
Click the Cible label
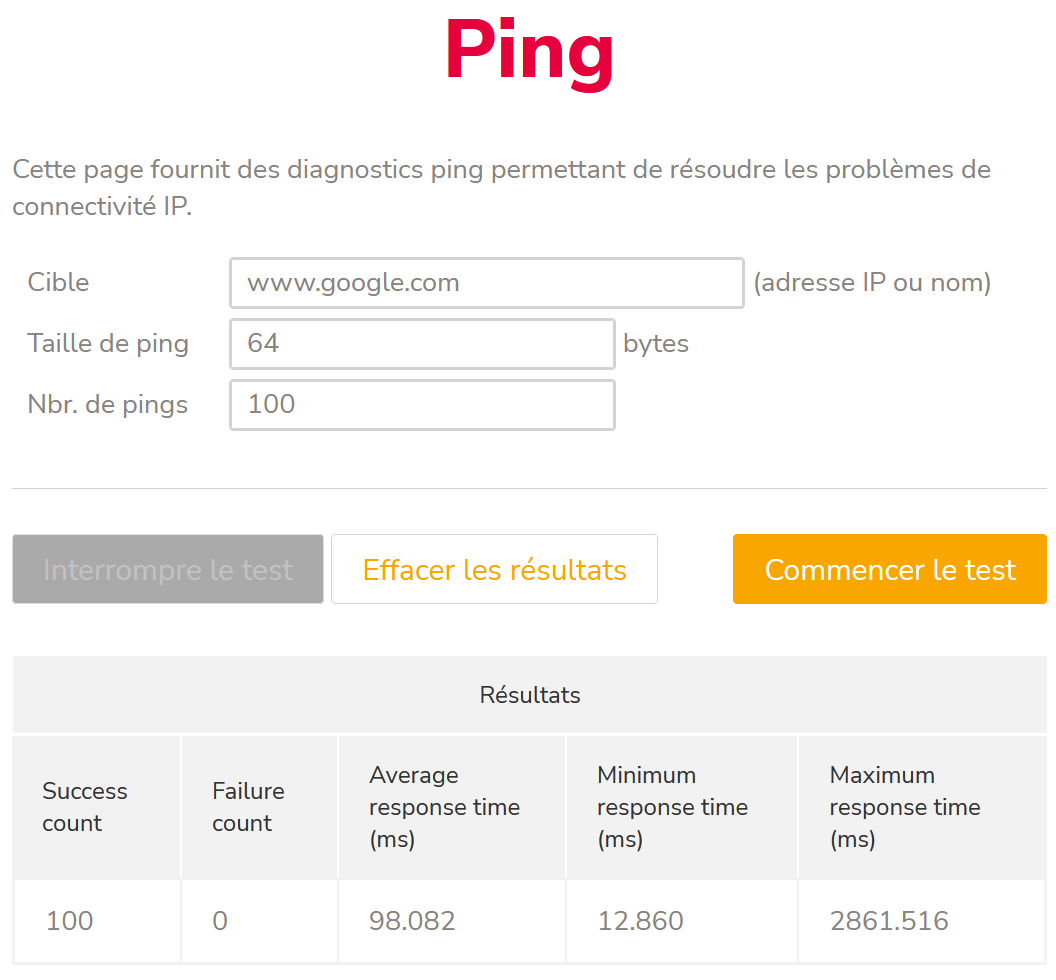59,283
